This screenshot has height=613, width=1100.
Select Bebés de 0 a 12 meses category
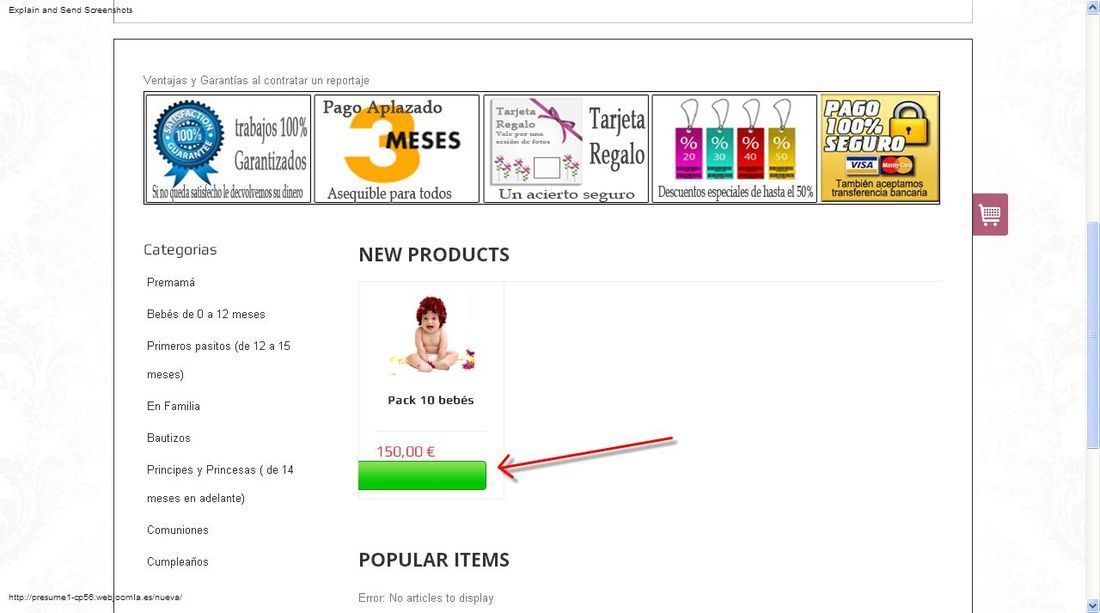pos(206,314)
